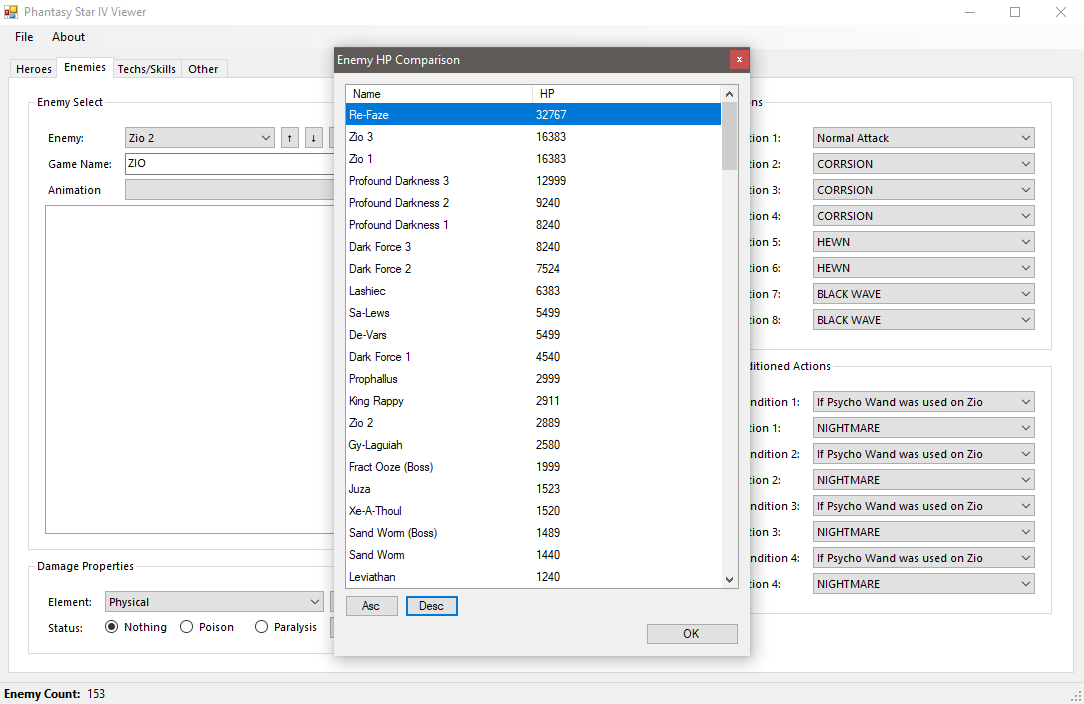Select the Zio 3 row

pyautogui.click(x=533, y=137)
